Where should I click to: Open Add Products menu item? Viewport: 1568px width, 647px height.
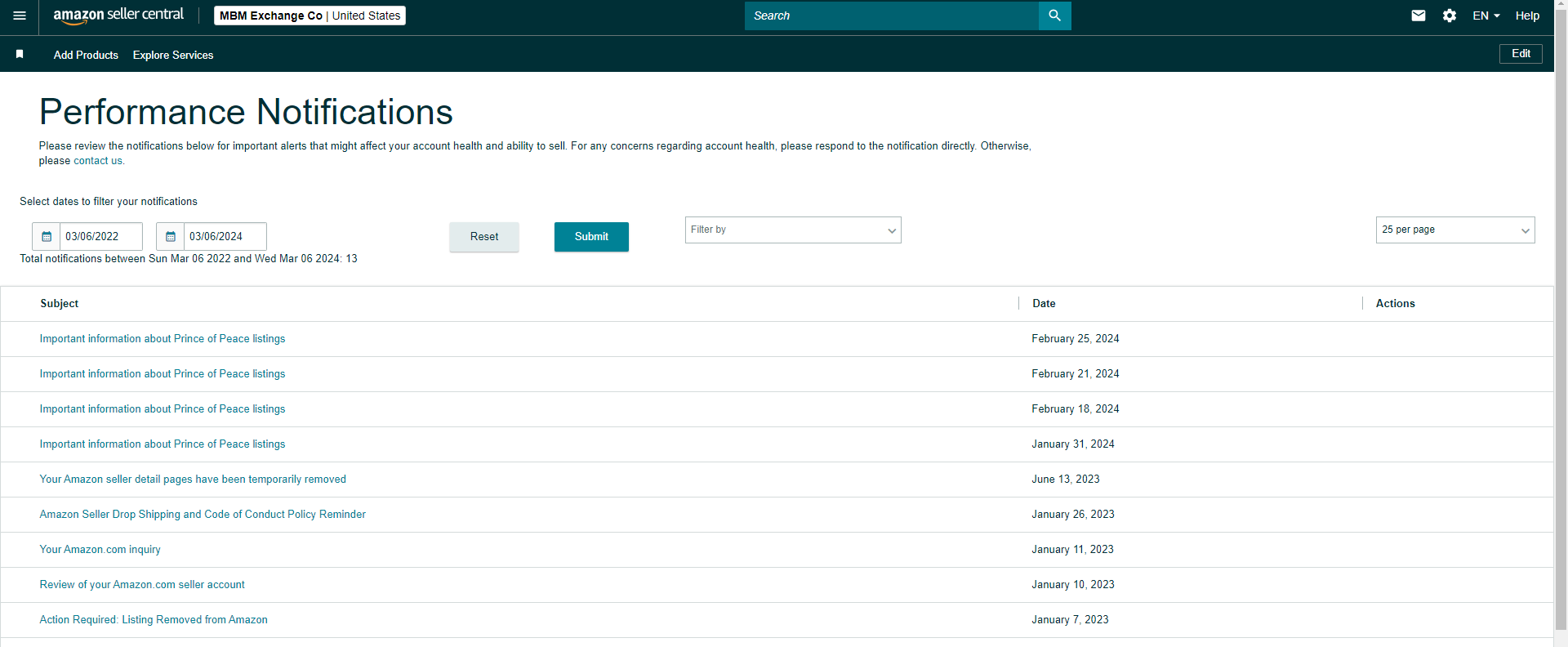coord(86,55)
